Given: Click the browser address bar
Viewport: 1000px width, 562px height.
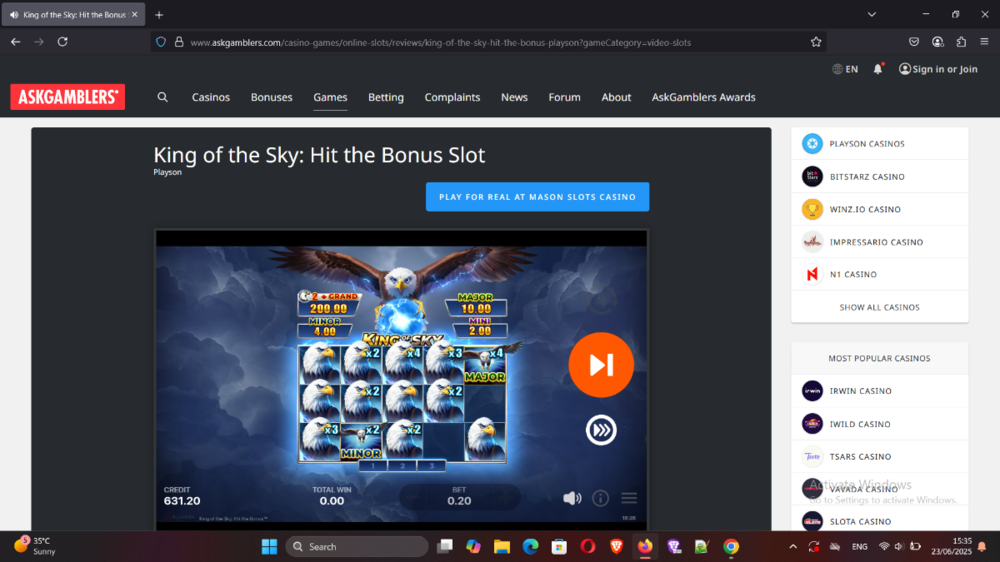Looking at the screenshot, I should (x=480, y=42).
